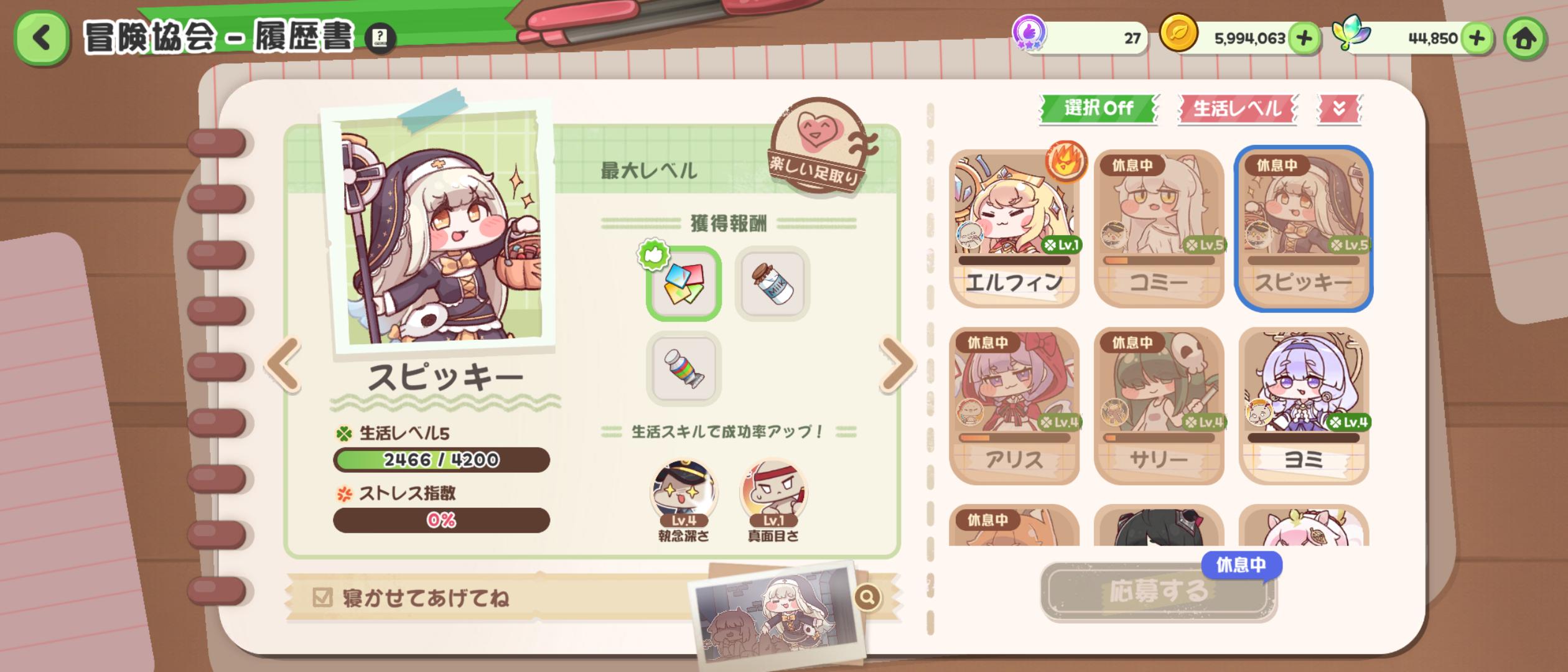The height and width of the screenshot is (672, 1568).
Task: Select the rainbow candy reward item
Action: click(x=683, y=369)
